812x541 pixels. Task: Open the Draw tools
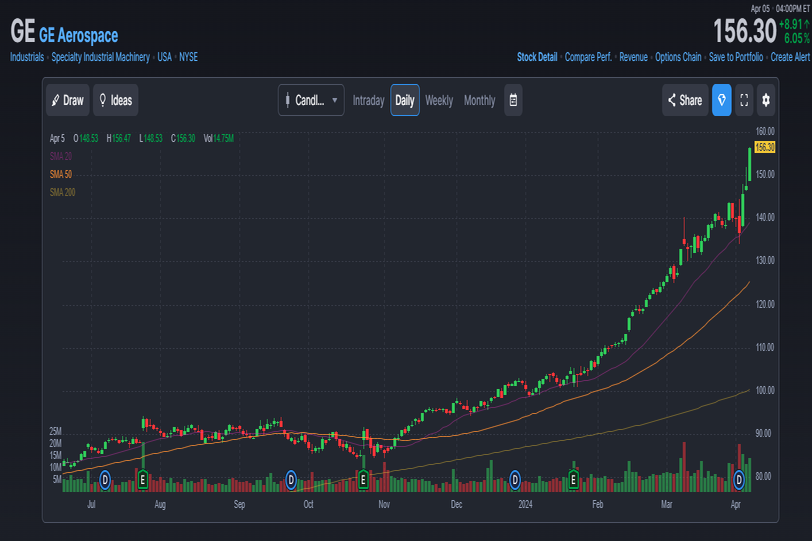pos(67,100)
